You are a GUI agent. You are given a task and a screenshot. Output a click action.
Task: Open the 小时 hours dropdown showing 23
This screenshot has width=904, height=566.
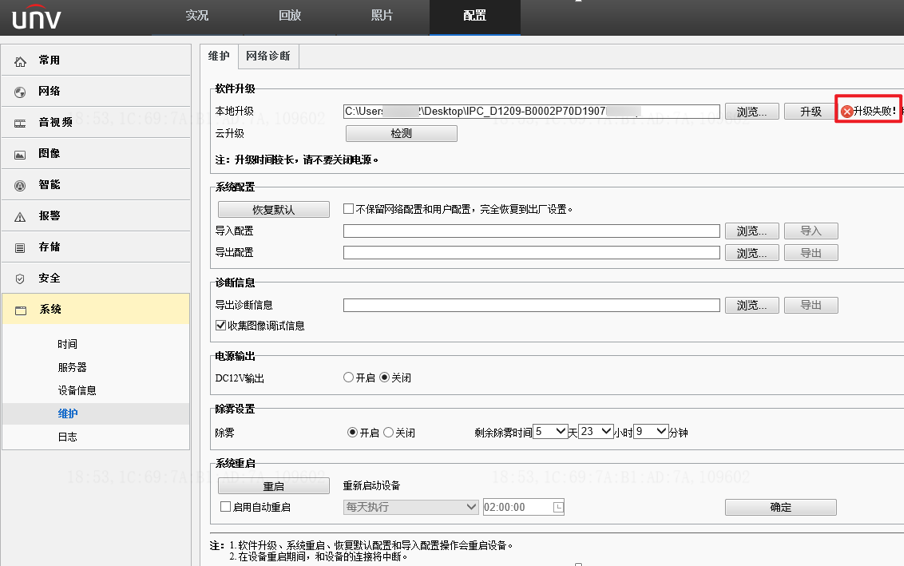pyautogui.click(x=596, y=432)
